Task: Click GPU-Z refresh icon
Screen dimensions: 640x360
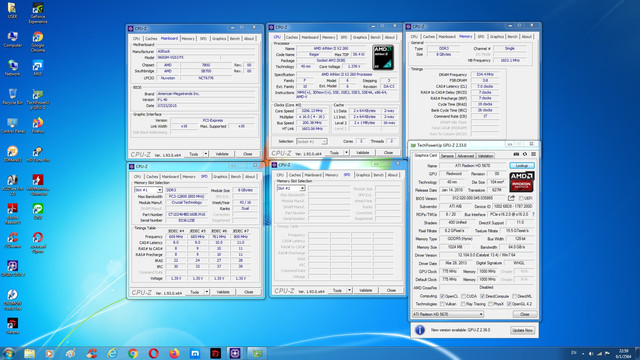Action: [x=525, y=154]
